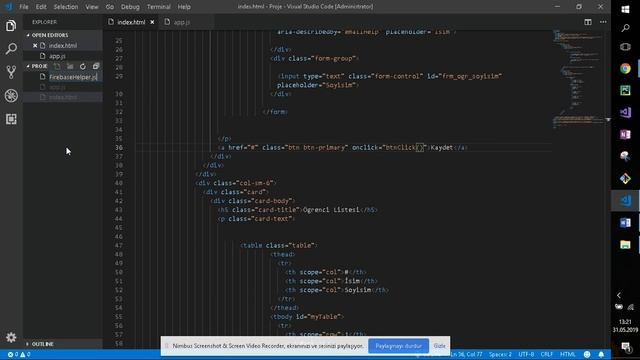Screen dimensions: 640x360
Task: Close index.html in Open Editors list
Action: point(35,46)
